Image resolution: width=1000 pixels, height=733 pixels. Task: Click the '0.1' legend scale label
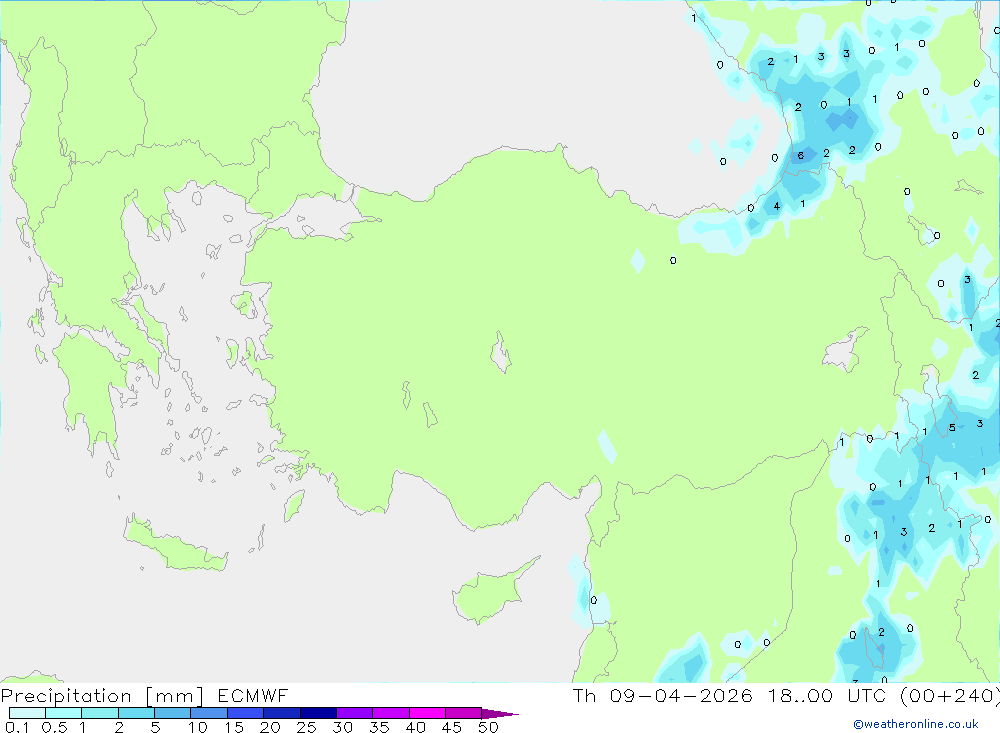pos(17,727)
